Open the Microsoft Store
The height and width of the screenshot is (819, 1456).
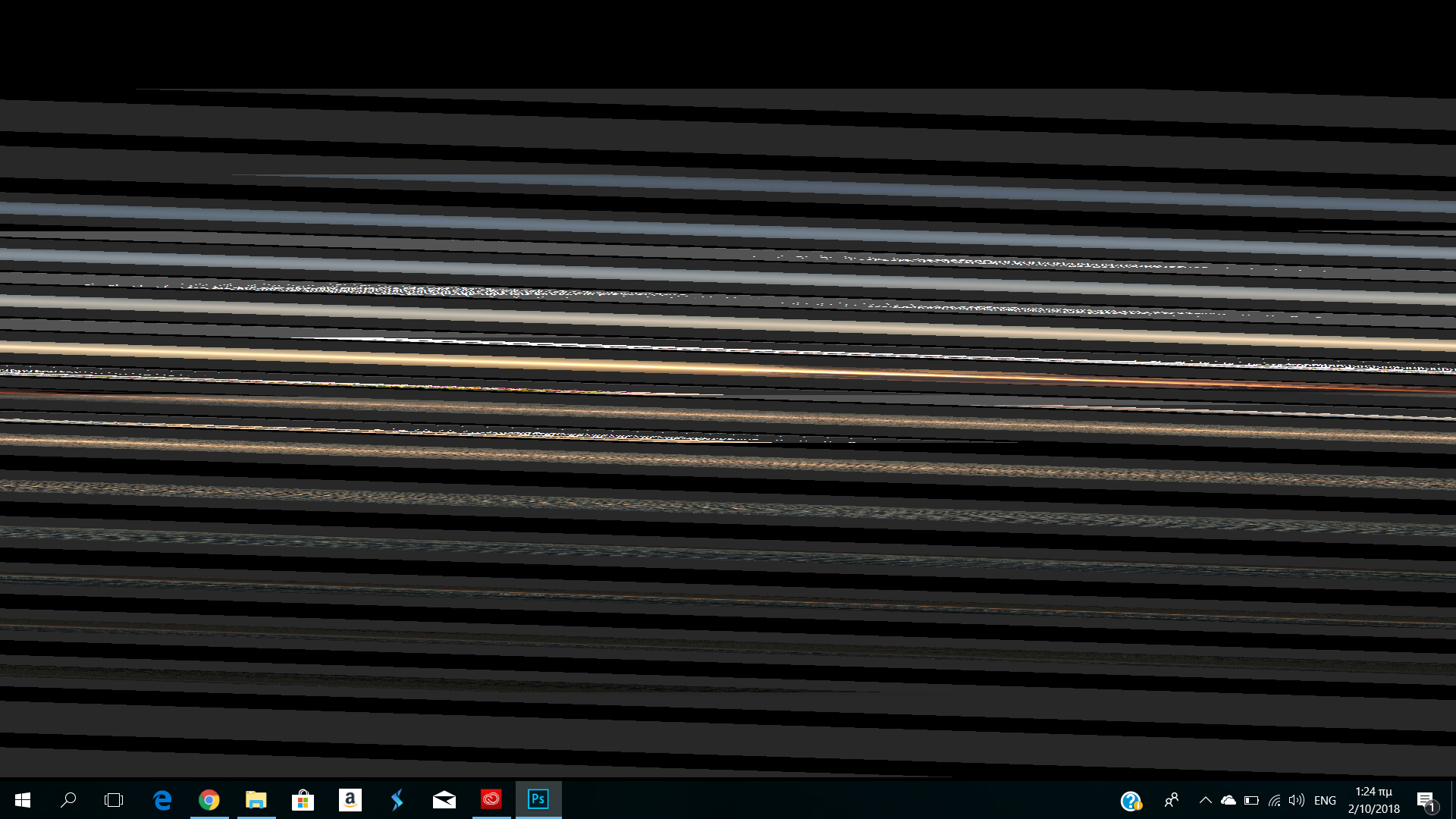[x=303, y=800]
